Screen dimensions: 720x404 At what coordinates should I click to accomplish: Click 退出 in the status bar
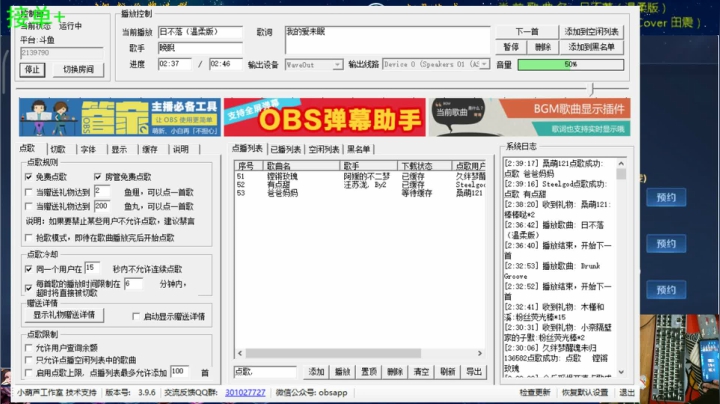click(627, 393)
